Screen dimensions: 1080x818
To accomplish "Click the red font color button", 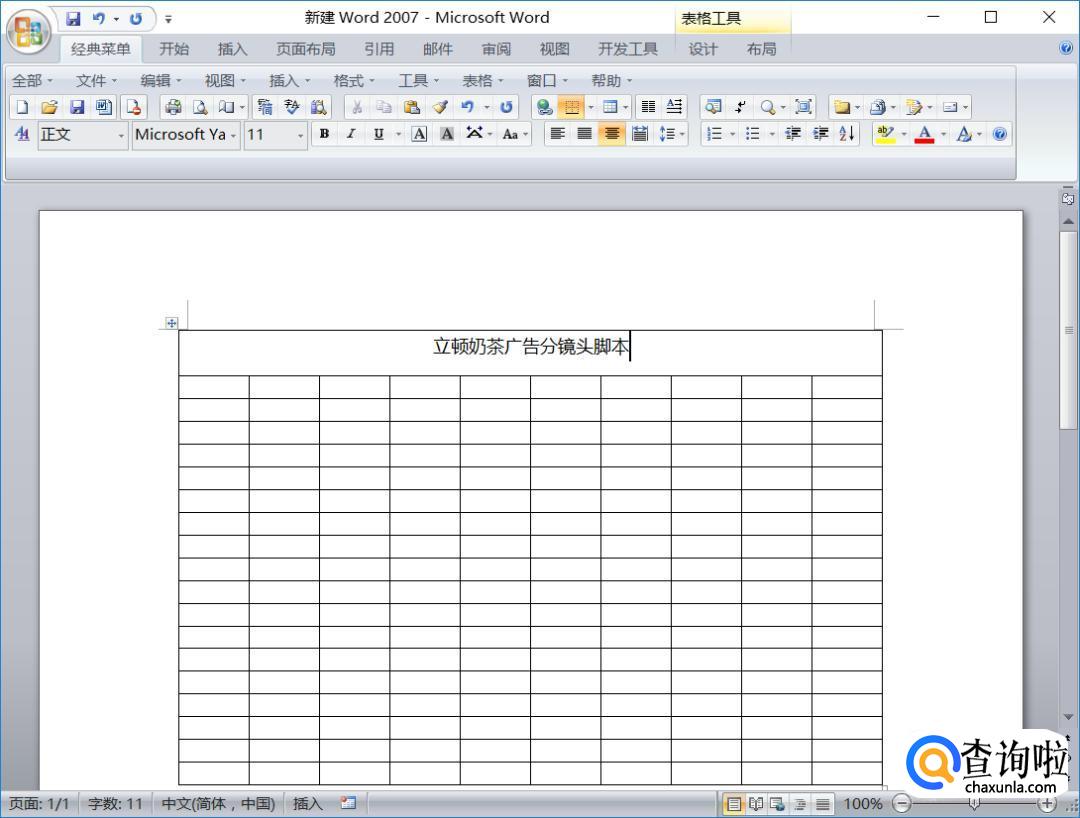I will click(924, 134).
